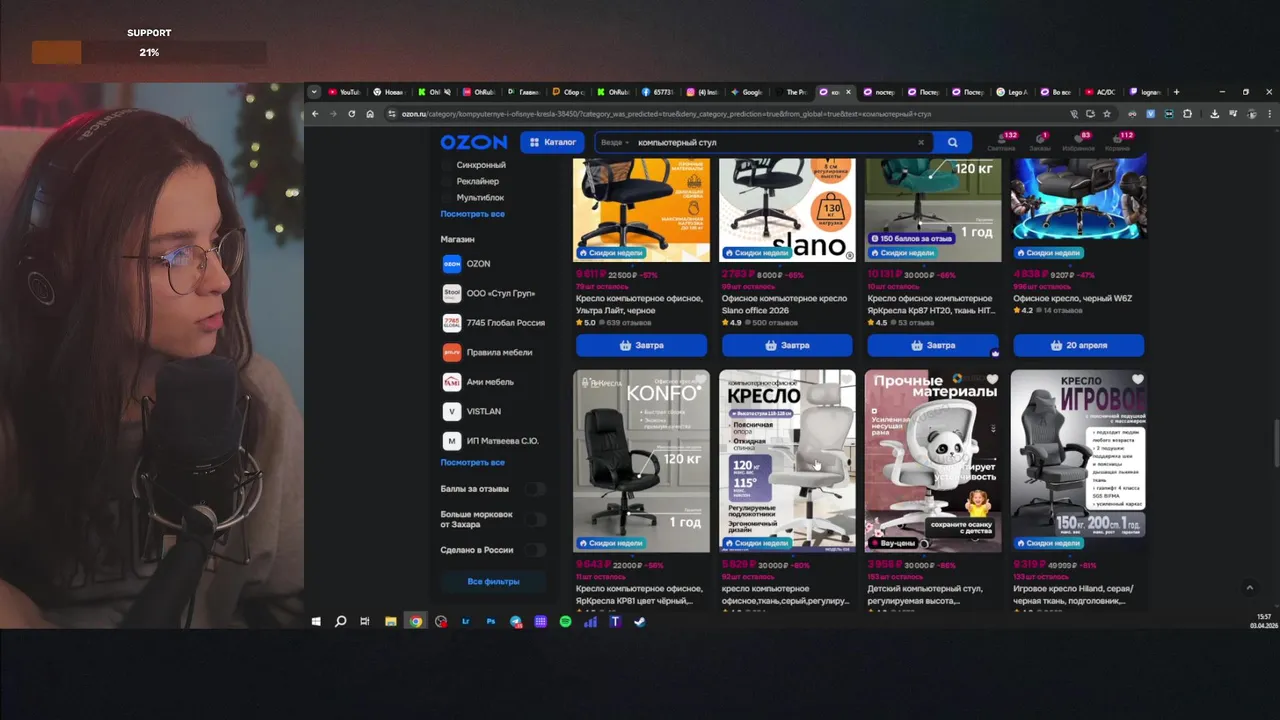Toggle the Сделано в России switch
Screen dimensions: 1280x720
(536, 550)
